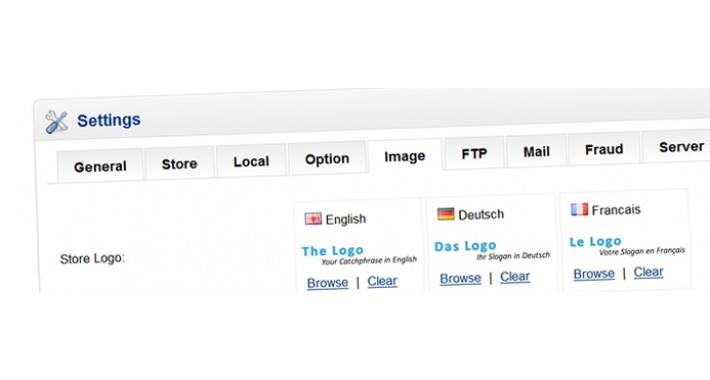Open the Server tab

(x=679, y=147)
